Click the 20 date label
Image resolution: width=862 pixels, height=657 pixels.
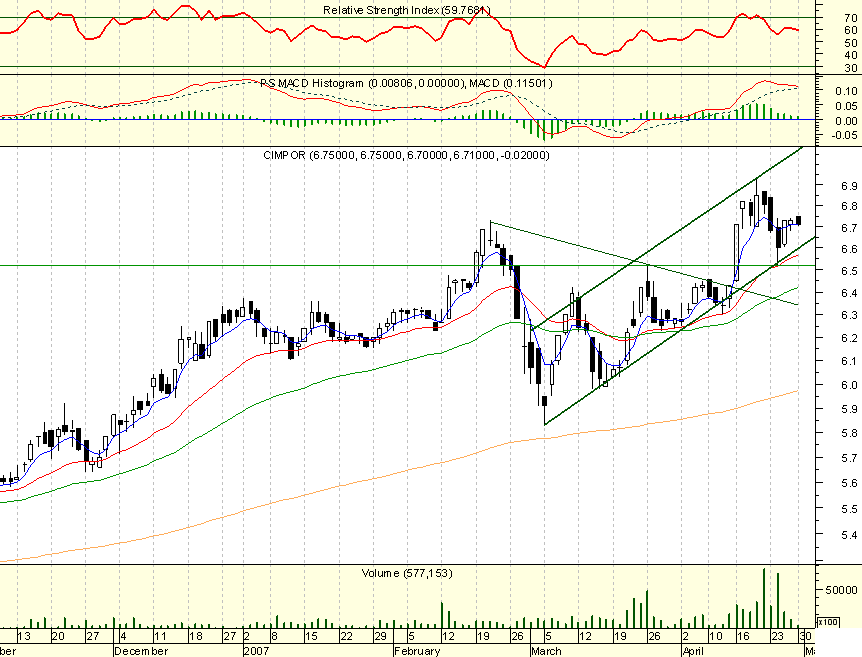(x=58, y=637)
